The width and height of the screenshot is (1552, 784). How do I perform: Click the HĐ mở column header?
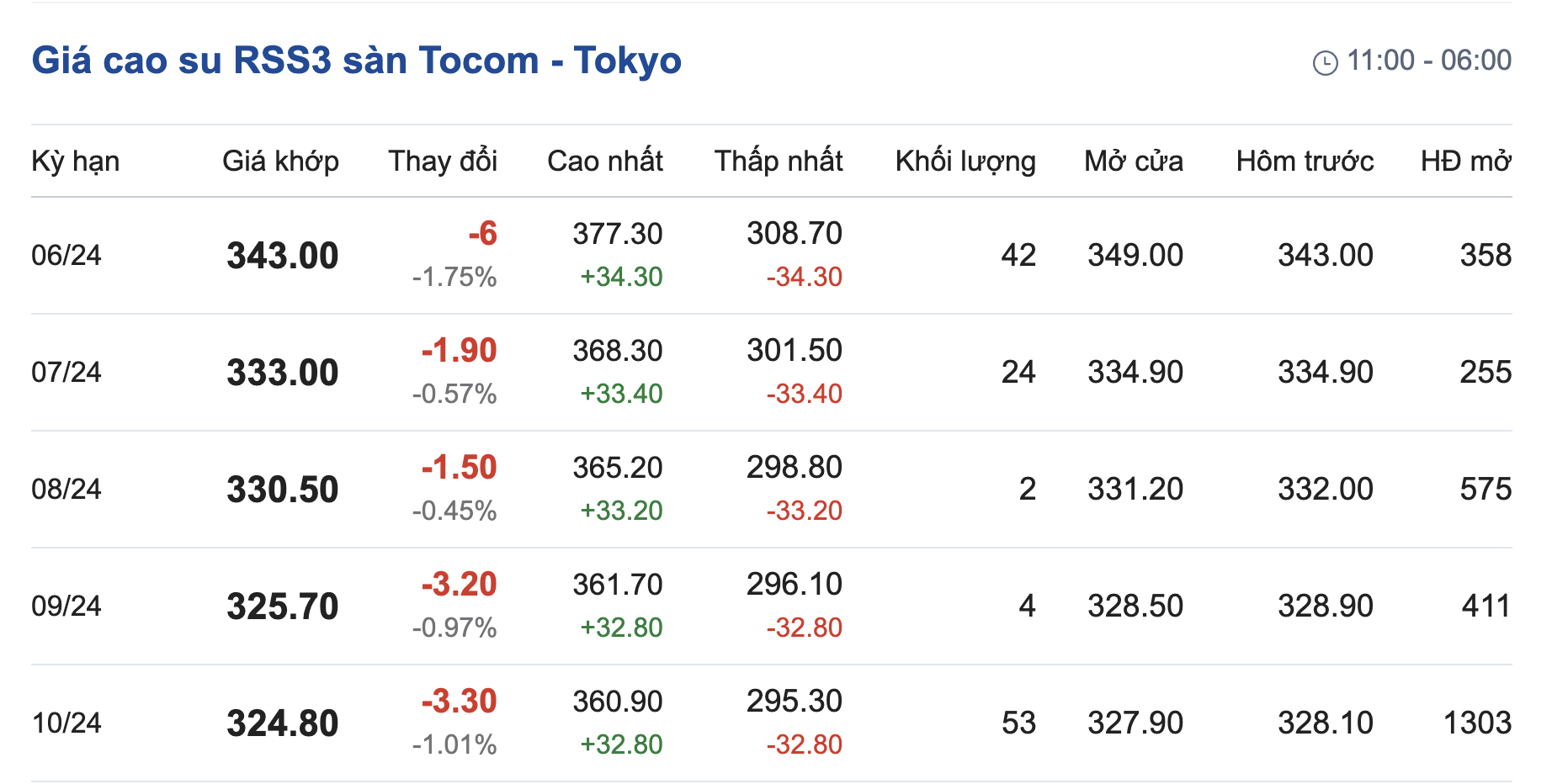coord(1466,161)
